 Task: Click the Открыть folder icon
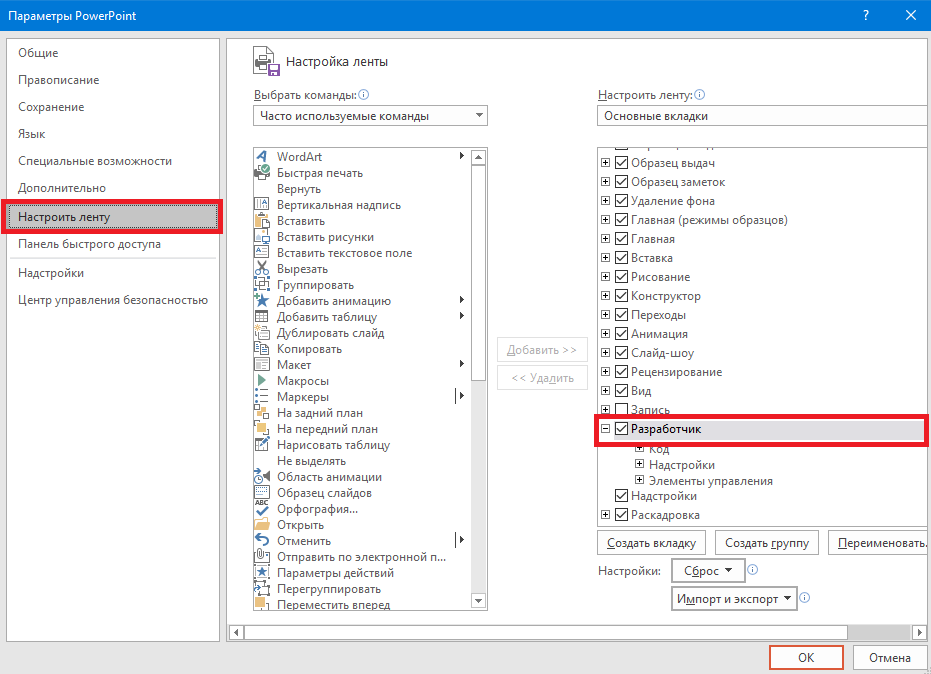pos(262,525)
